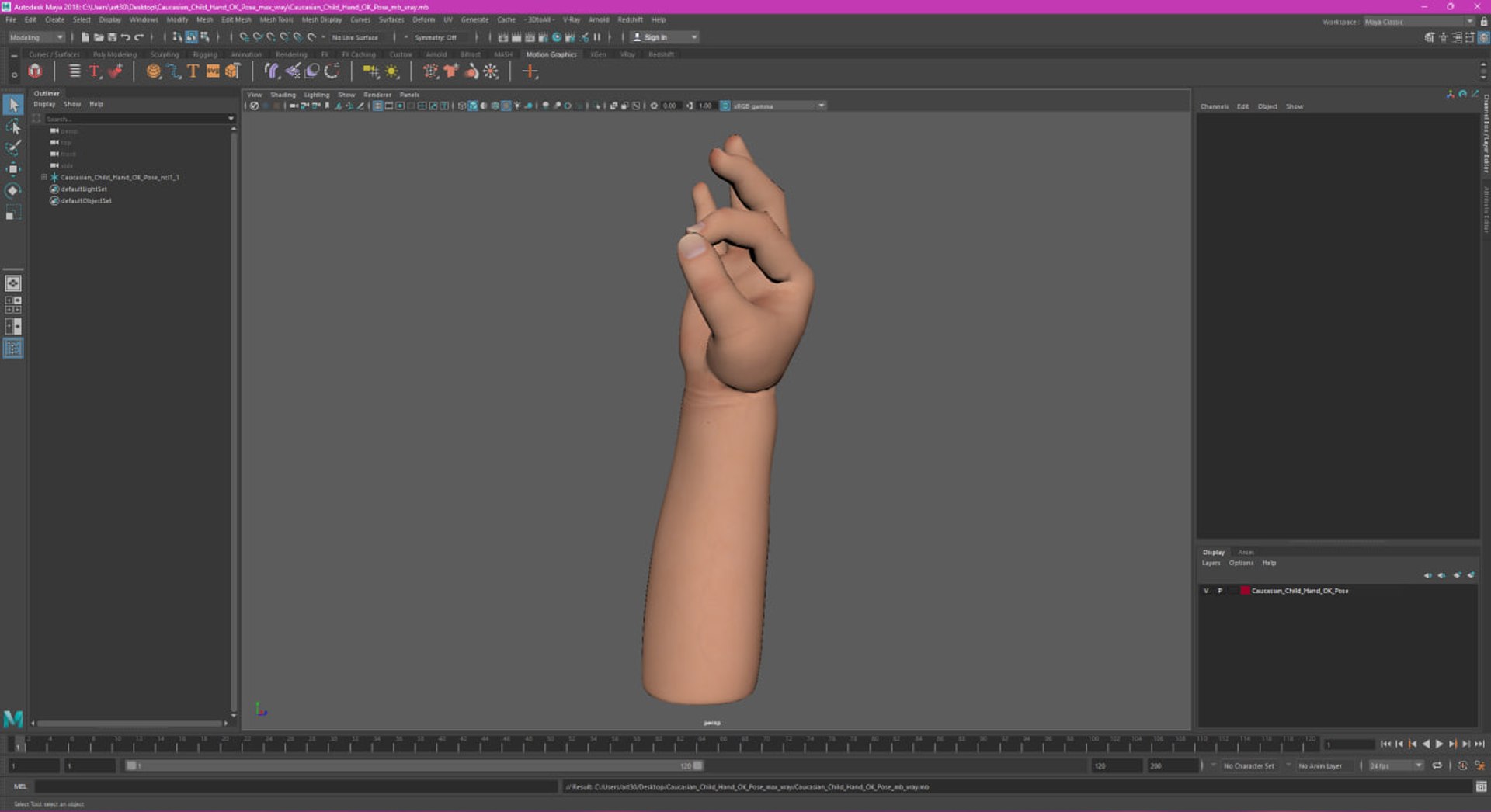Image resolution: width=1491 pixels, height=812 pixels.
Task: Open the Script Editor icon at bottom right
Action: [1481, 786]
